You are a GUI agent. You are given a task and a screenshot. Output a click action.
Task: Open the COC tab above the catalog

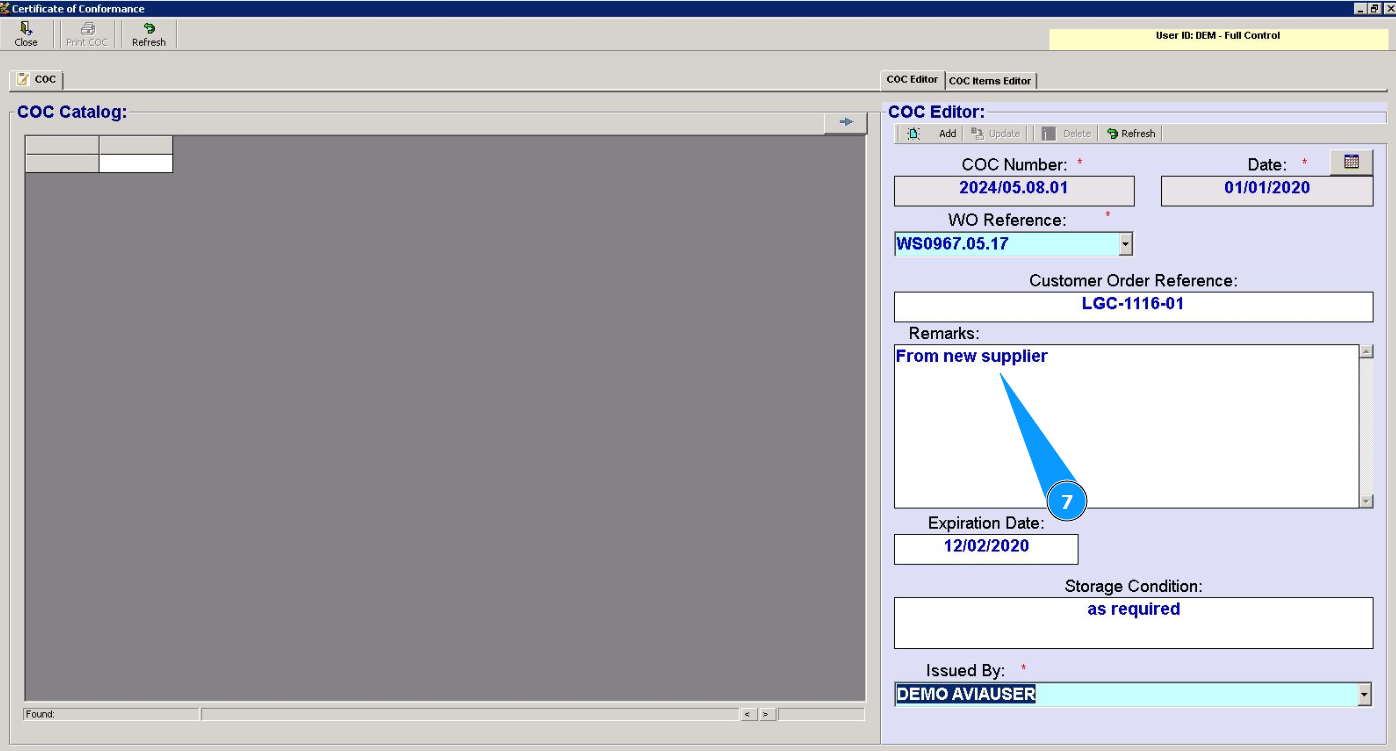37,79
